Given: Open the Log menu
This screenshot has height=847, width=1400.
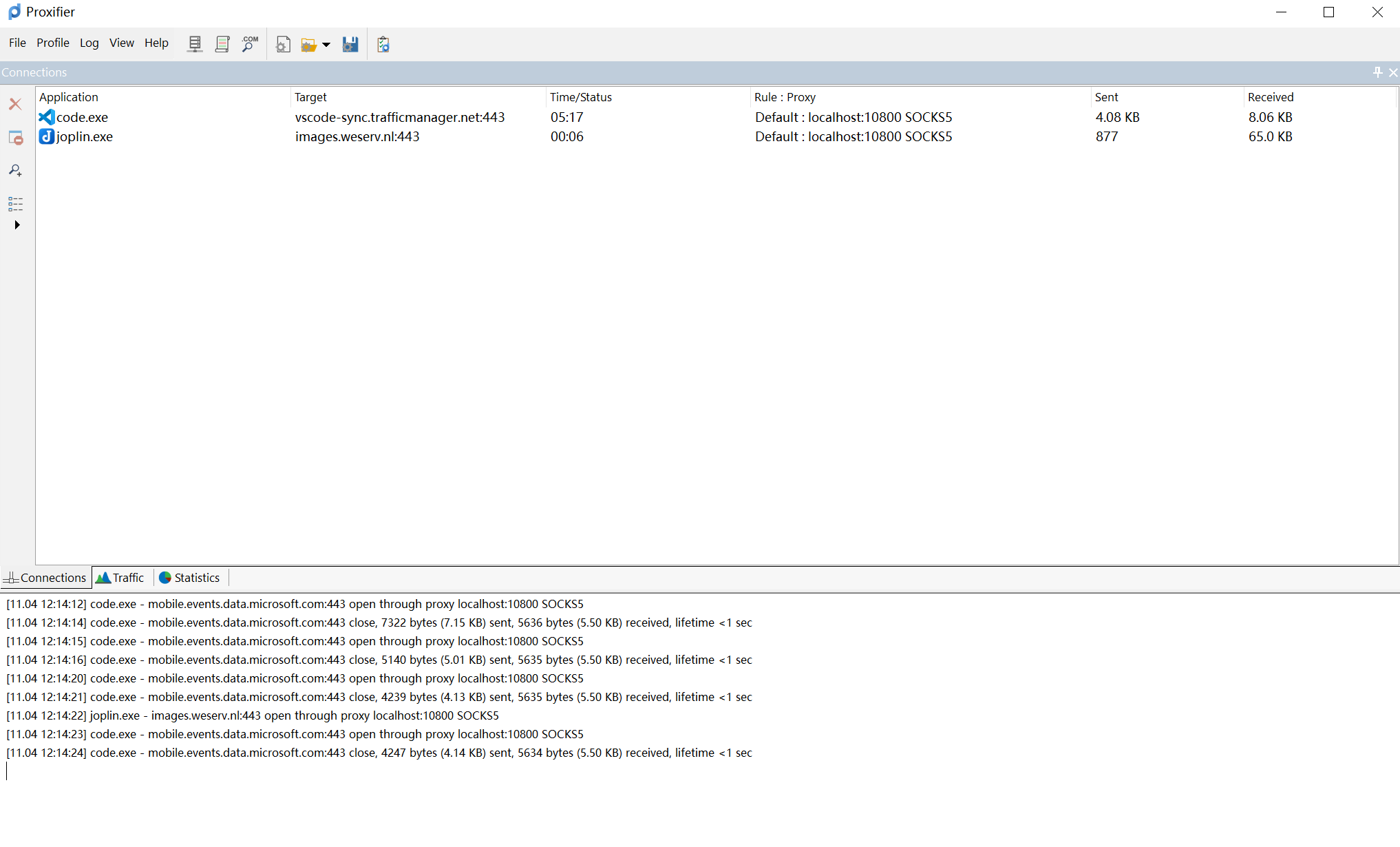Looking at the screenshot, I should (x=89, y=43).
